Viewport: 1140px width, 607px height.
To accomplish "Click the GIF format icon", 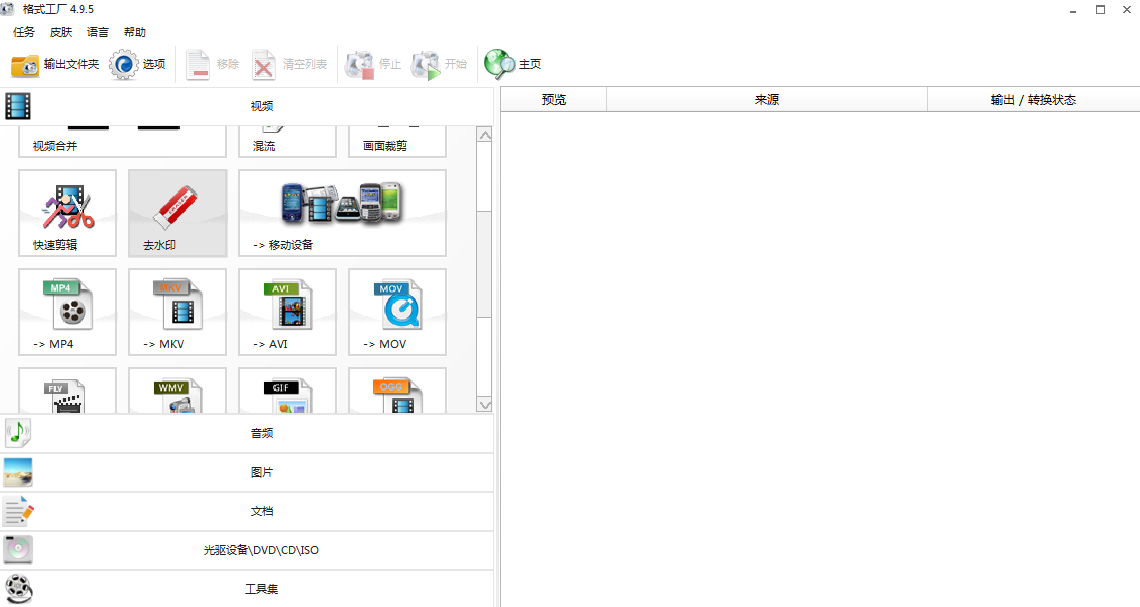I will tap(287, 392).
